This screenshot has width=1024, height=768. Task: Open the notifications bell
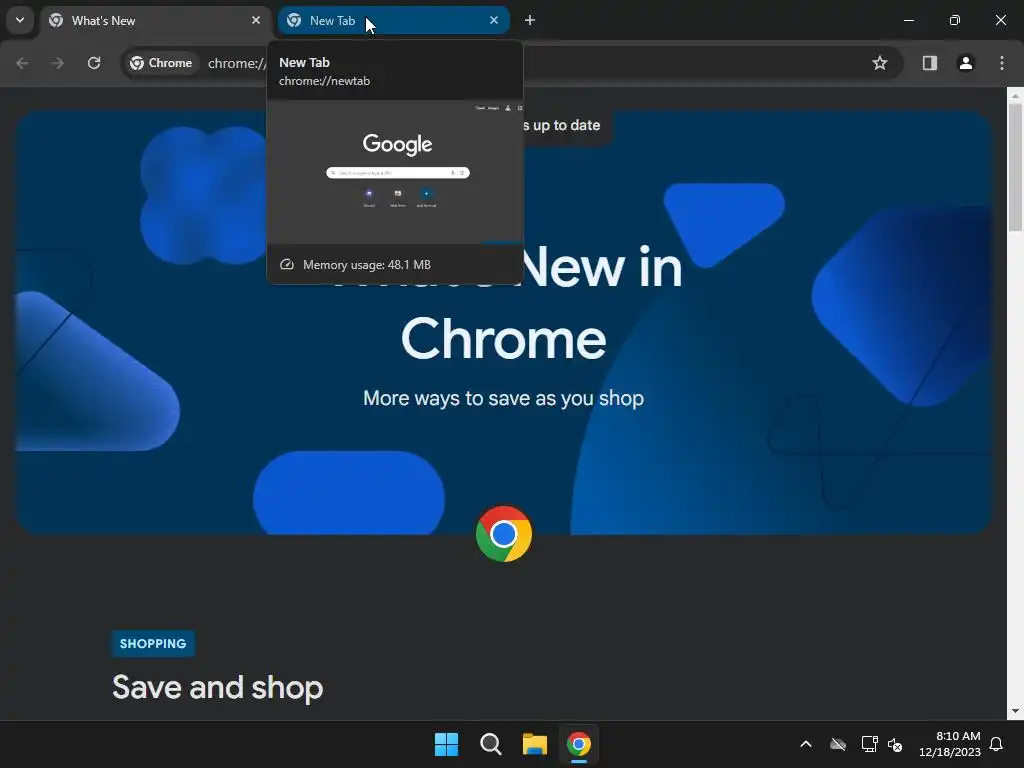coord(997,744)
